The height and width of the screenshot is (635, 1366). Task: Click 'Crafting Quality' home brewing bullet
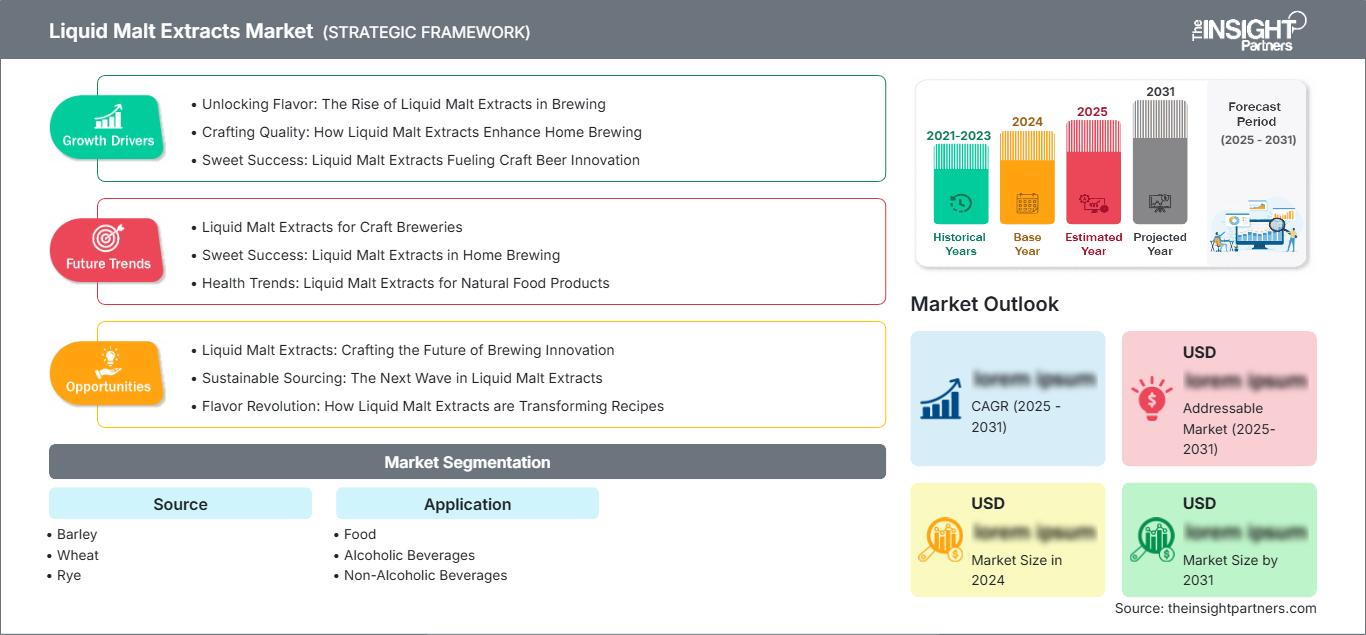point(422,132)
